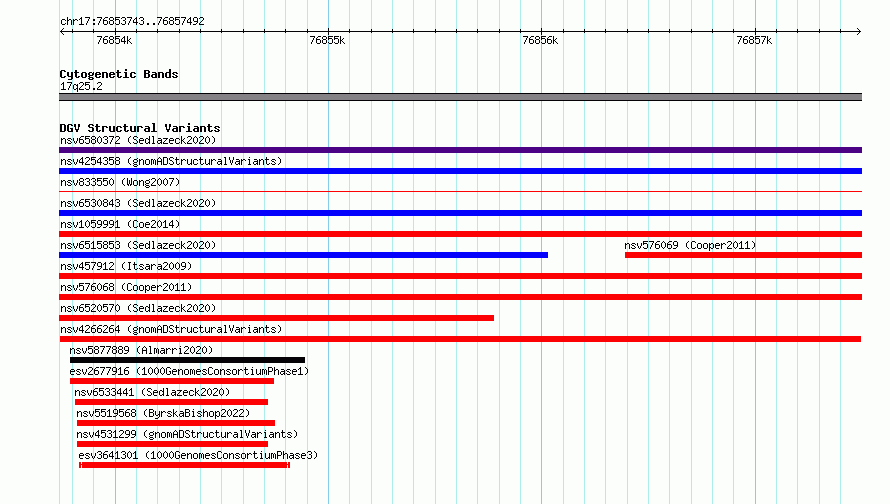The image size is (890, 504).
Task: Open the esv3641301 (1000GenomesConsortiumPhase3) label
Action: [x=198, y=455]
